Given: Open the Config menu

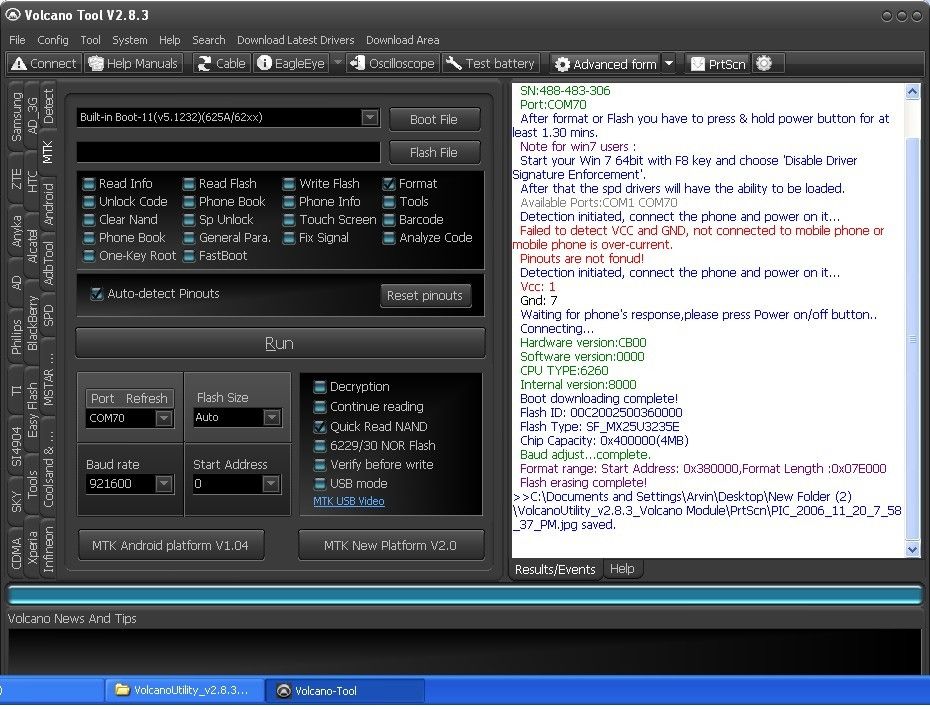Looking at the screenshot, I should (53, 40).
